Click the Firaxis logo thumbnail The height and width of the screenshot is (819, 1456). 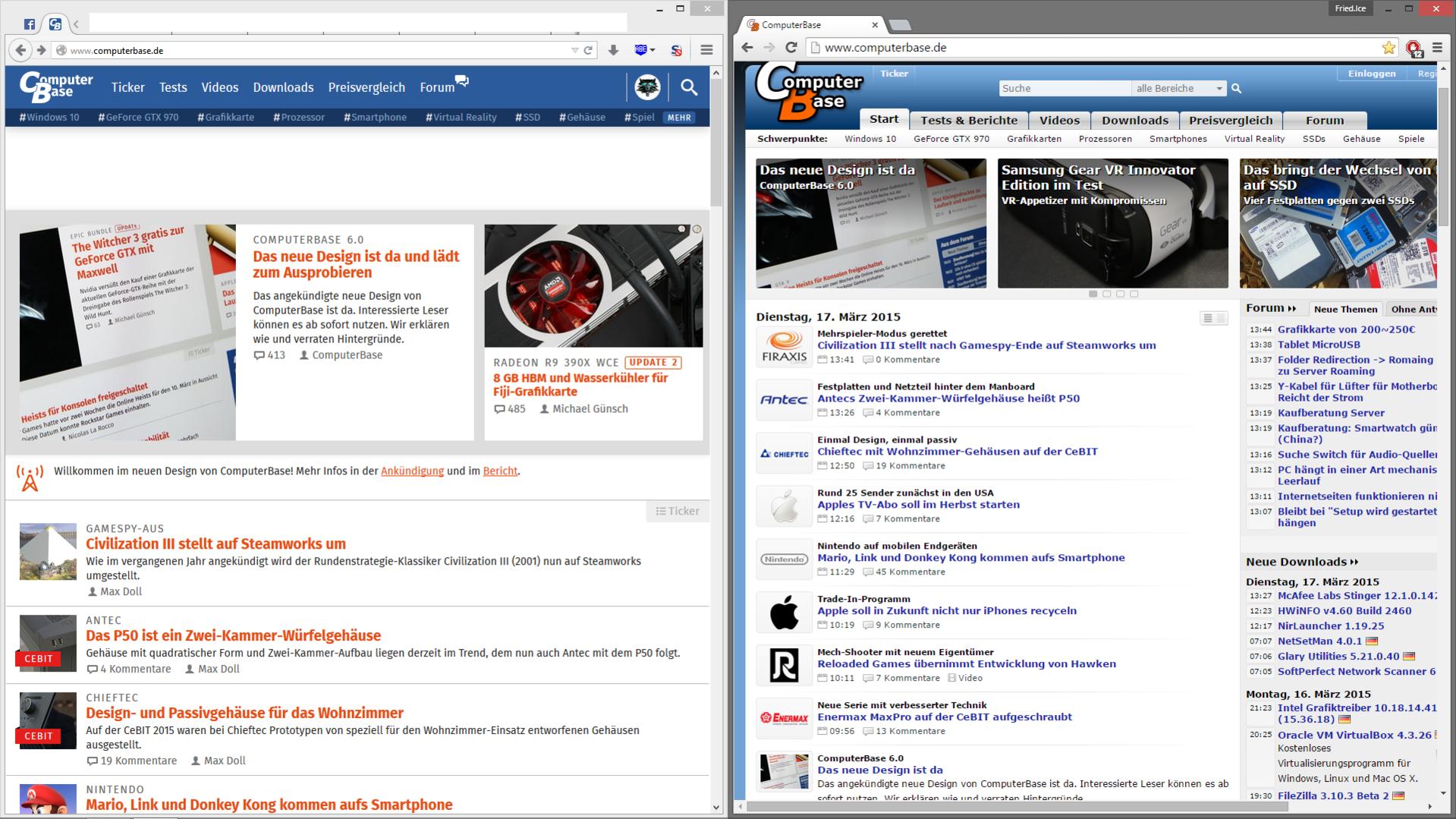tap(784, 347)
